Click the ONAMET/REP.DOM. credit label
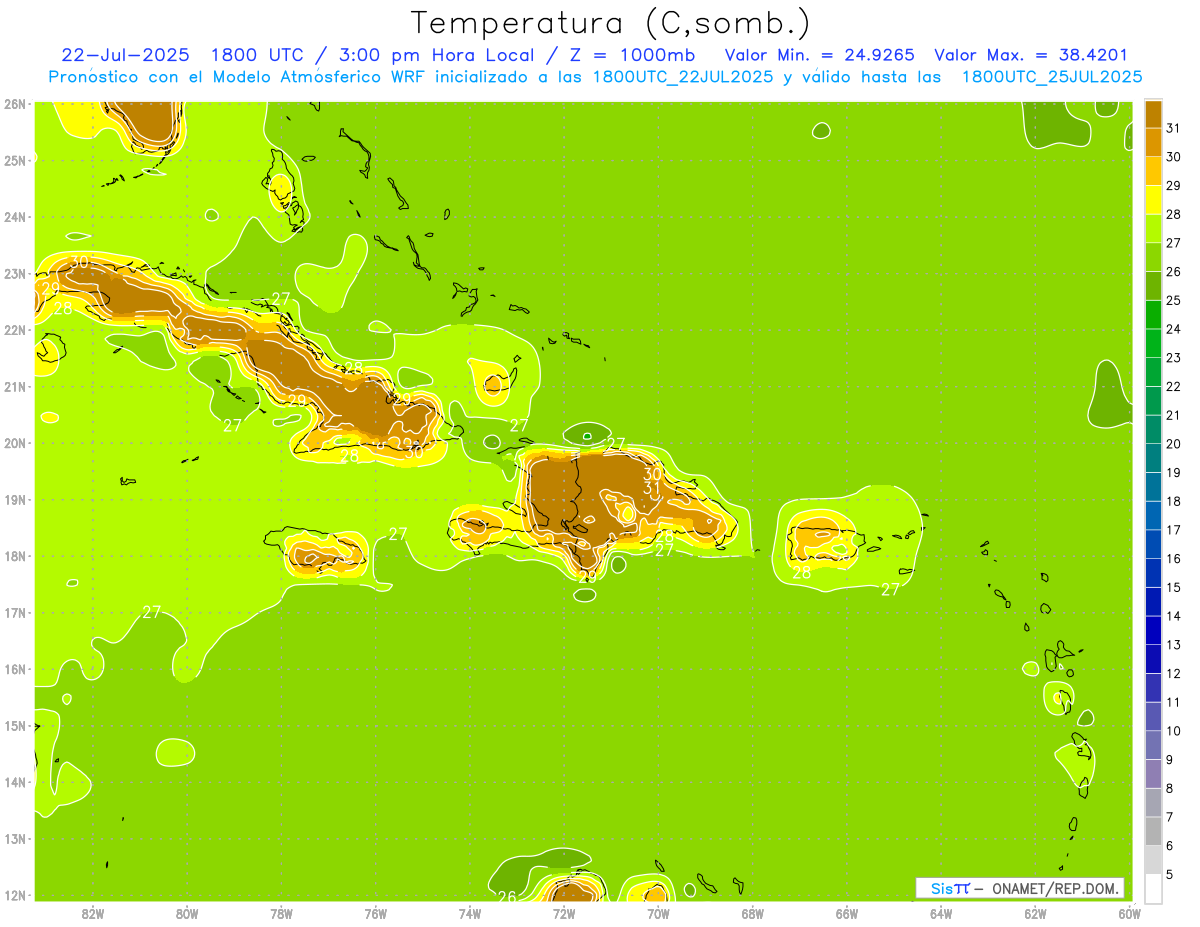 1056,888
